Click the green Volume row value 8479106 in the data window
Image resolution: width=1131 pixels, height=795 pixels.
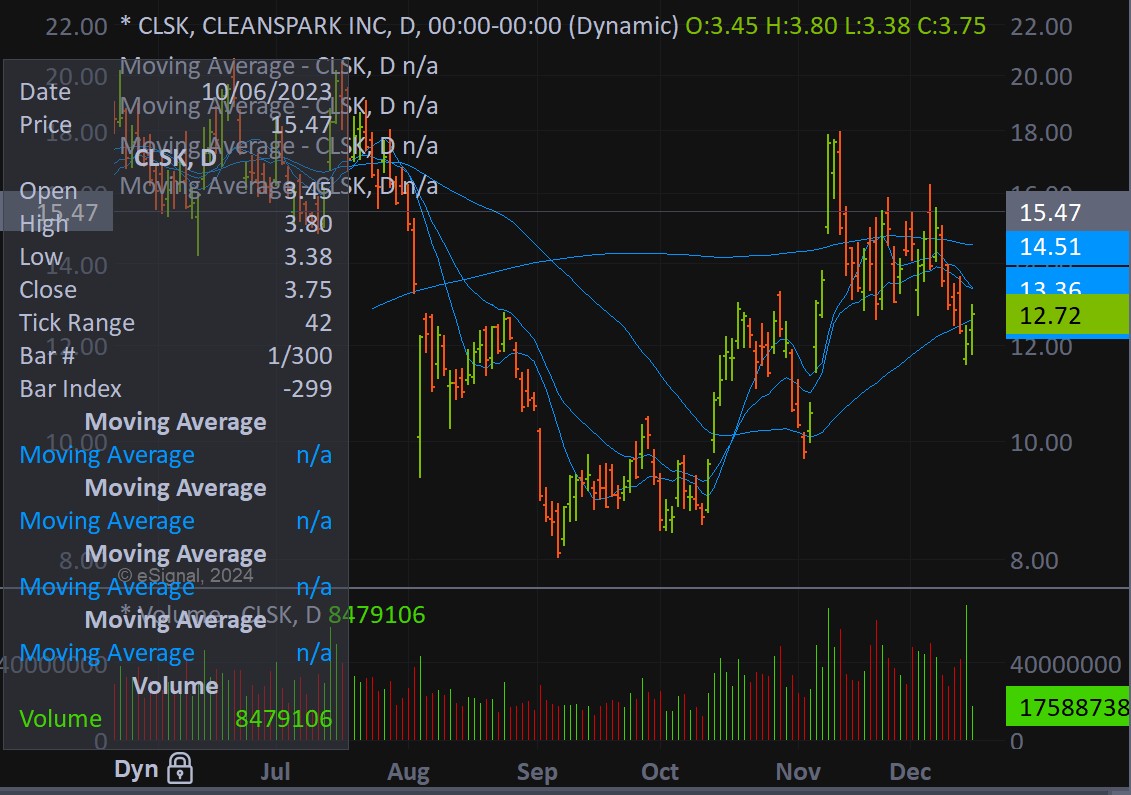pos(283,719)
